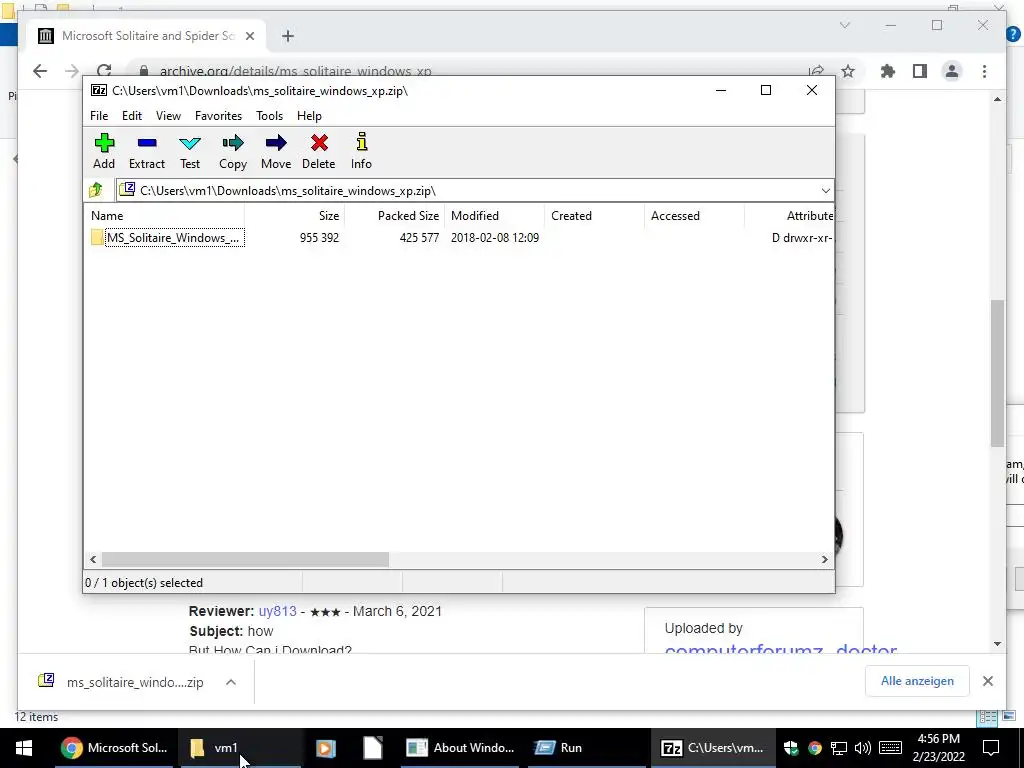Open the Tools menu
Screen dimensions: 1024x768
pos(269,116)
